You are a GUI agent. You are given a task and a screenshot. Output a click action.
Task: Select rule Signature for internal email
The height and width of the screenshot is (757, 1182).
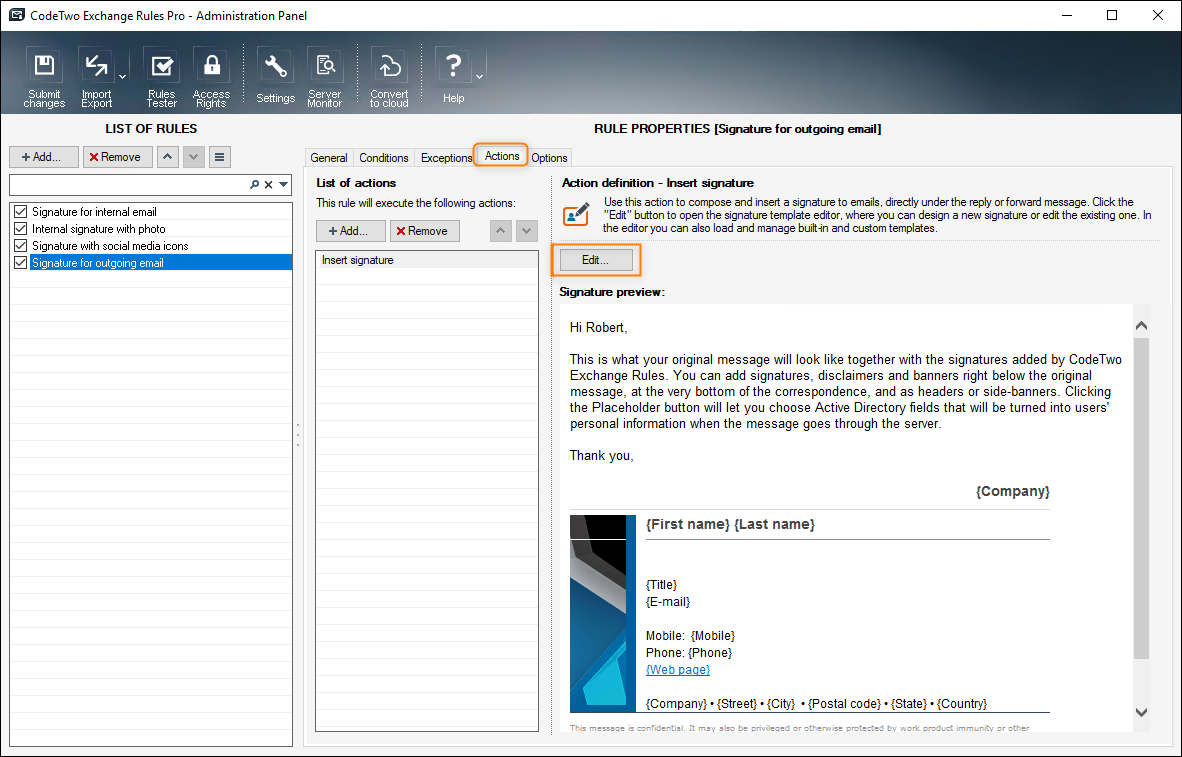tap(94, 212)
